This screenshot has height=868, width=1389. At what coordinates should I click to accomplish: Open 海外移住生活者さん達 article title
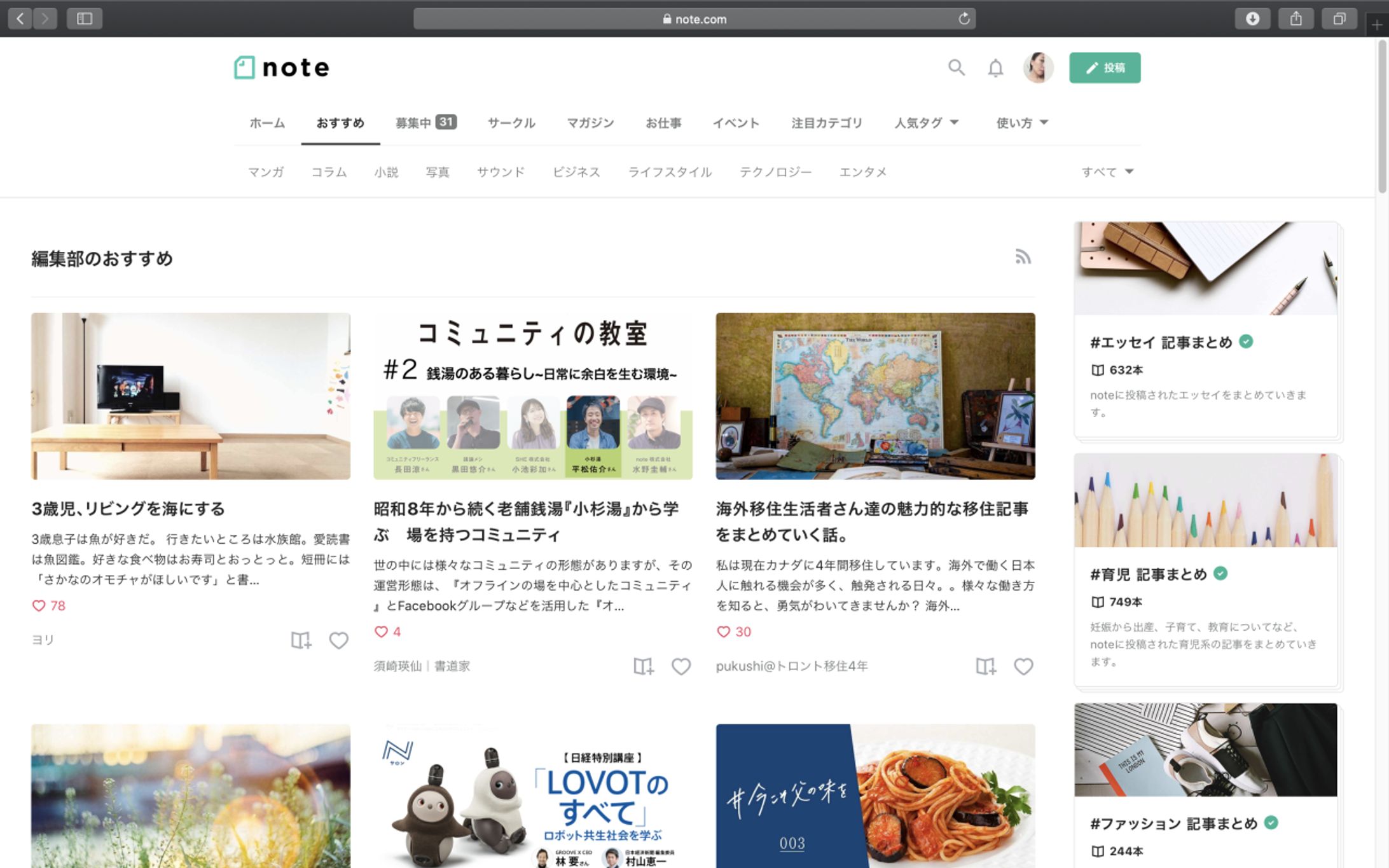point(872,521)
